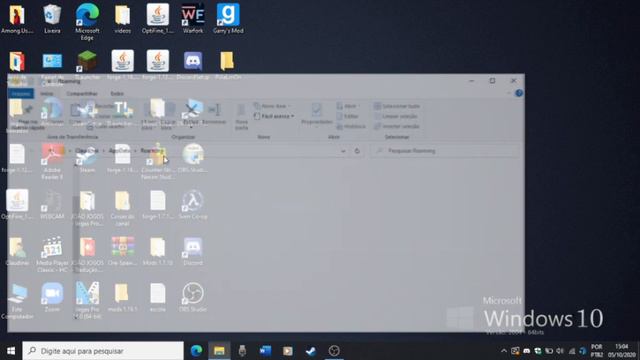The height and width of the screenshot is (360, 640).
Task: Open the Steam shortcut on the desktop
Action: point(87,158)
